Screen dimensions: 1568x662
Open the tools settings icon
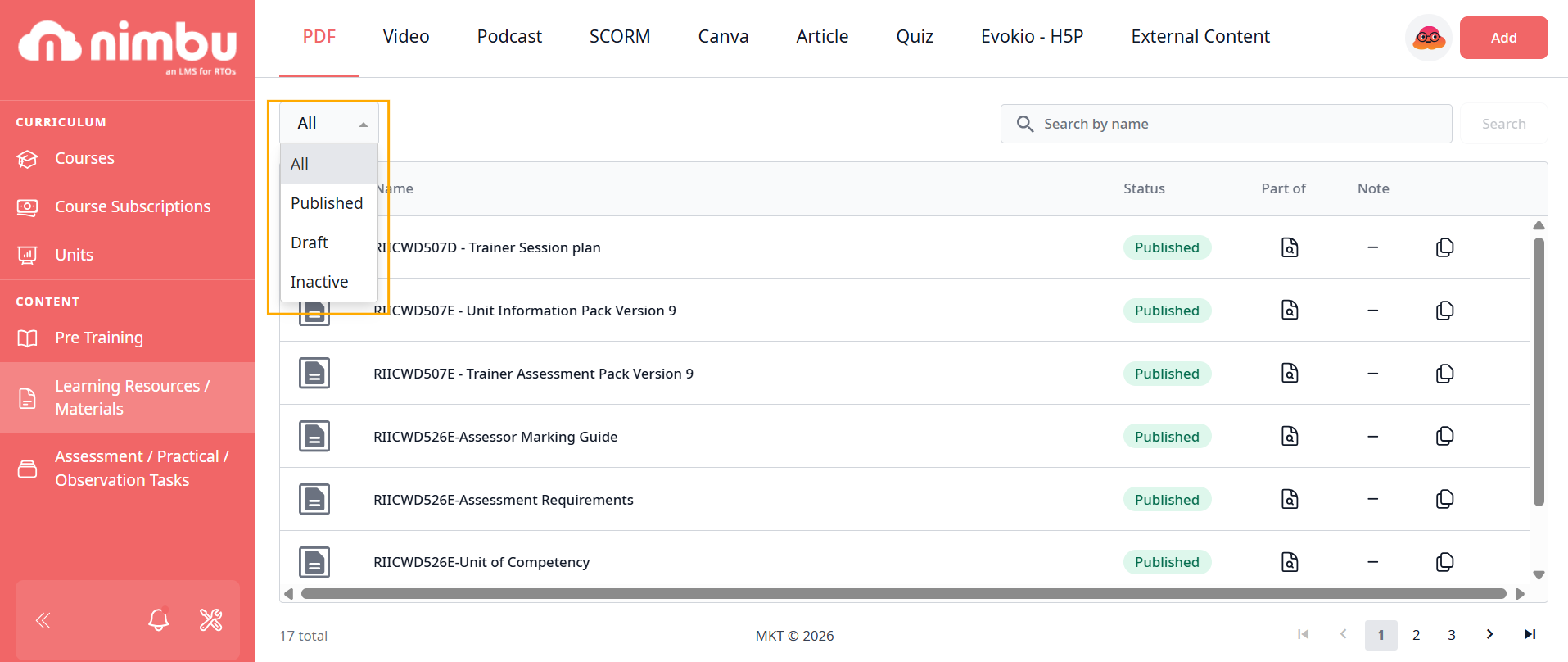(x=211, y=619)
